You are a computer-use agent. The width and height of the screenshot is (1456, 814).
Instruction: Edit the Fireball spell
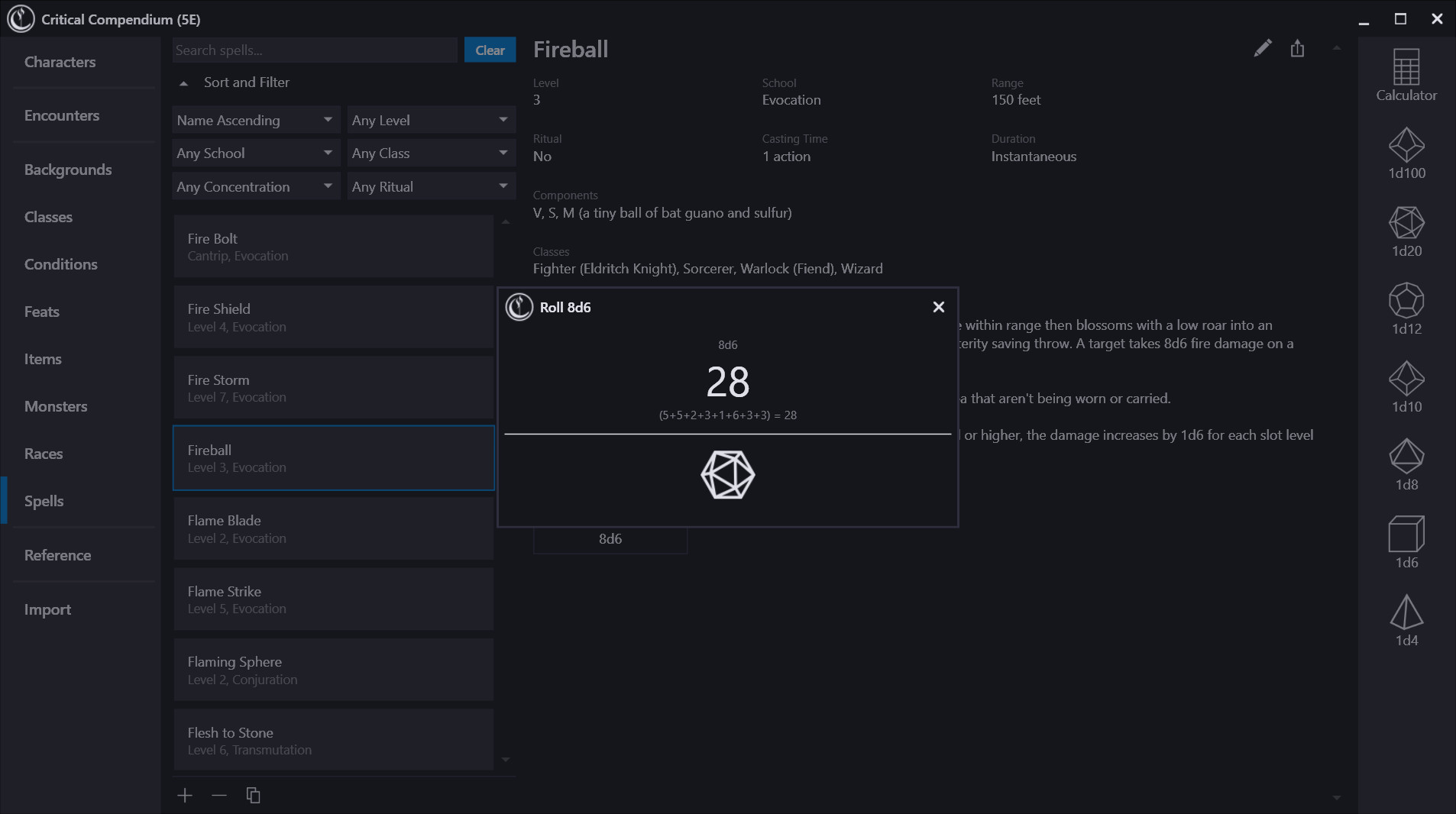click(1263, 48)
